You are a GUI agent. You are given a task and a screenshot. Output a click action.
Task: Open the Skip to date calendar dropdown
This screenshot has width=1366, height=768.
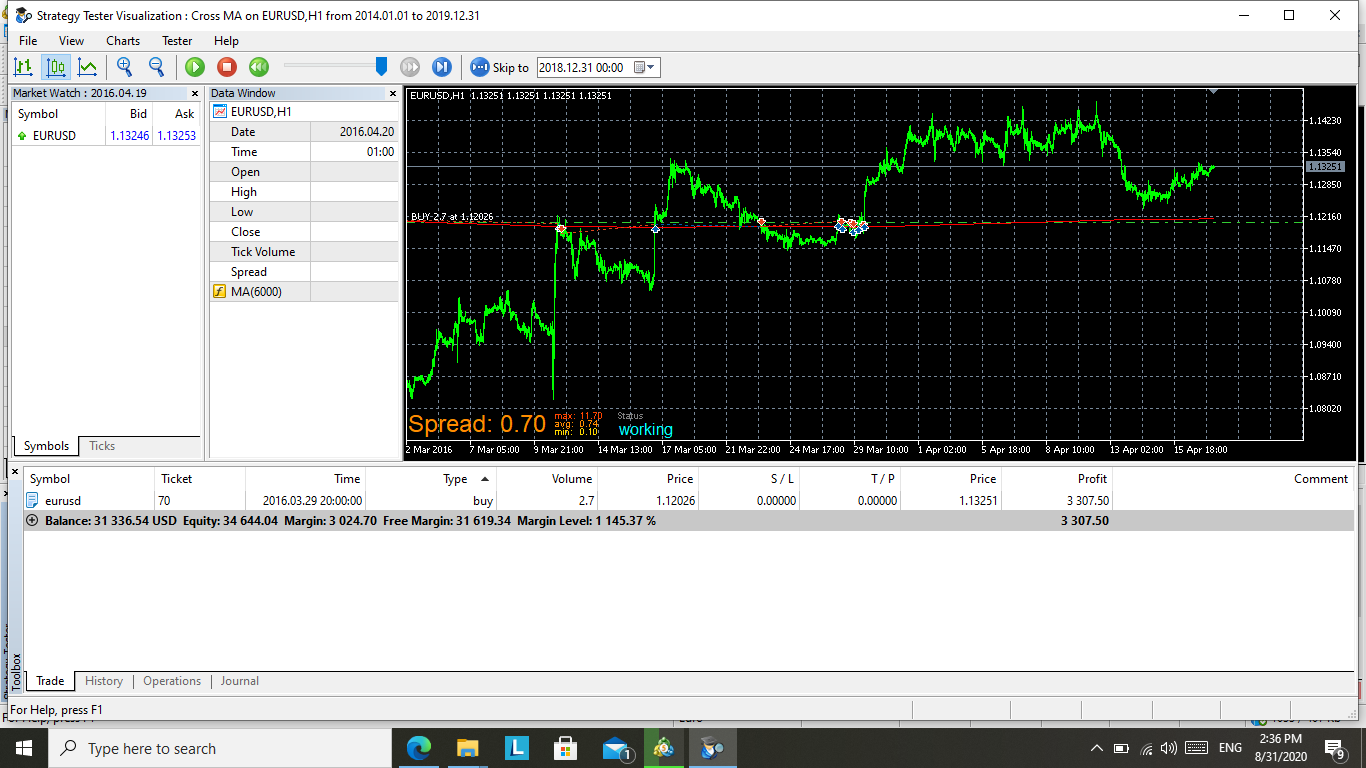point(645,68)
